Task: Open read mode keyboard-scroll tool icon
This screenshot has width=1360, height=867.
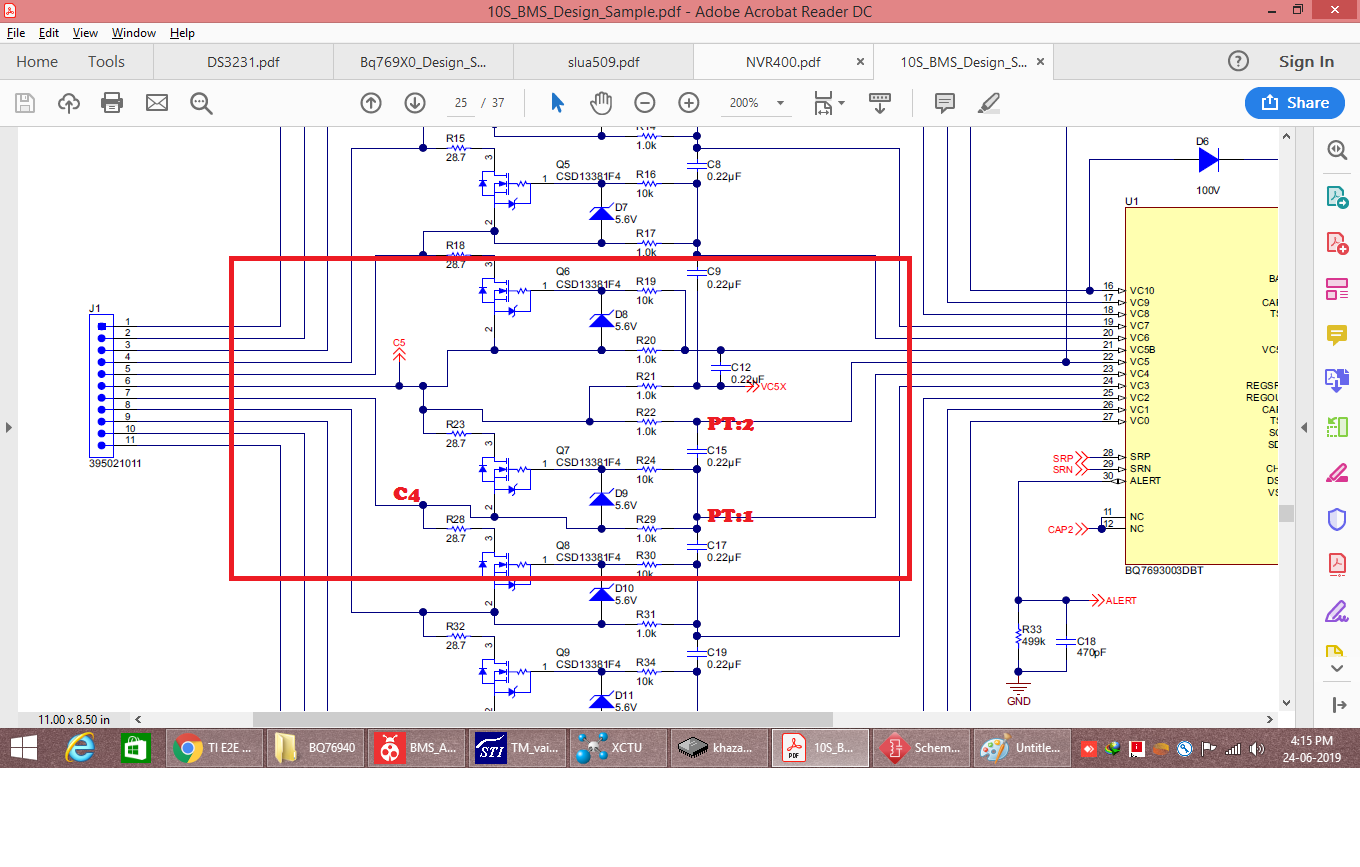Action: pyautogui.click(x=880, y=102)
